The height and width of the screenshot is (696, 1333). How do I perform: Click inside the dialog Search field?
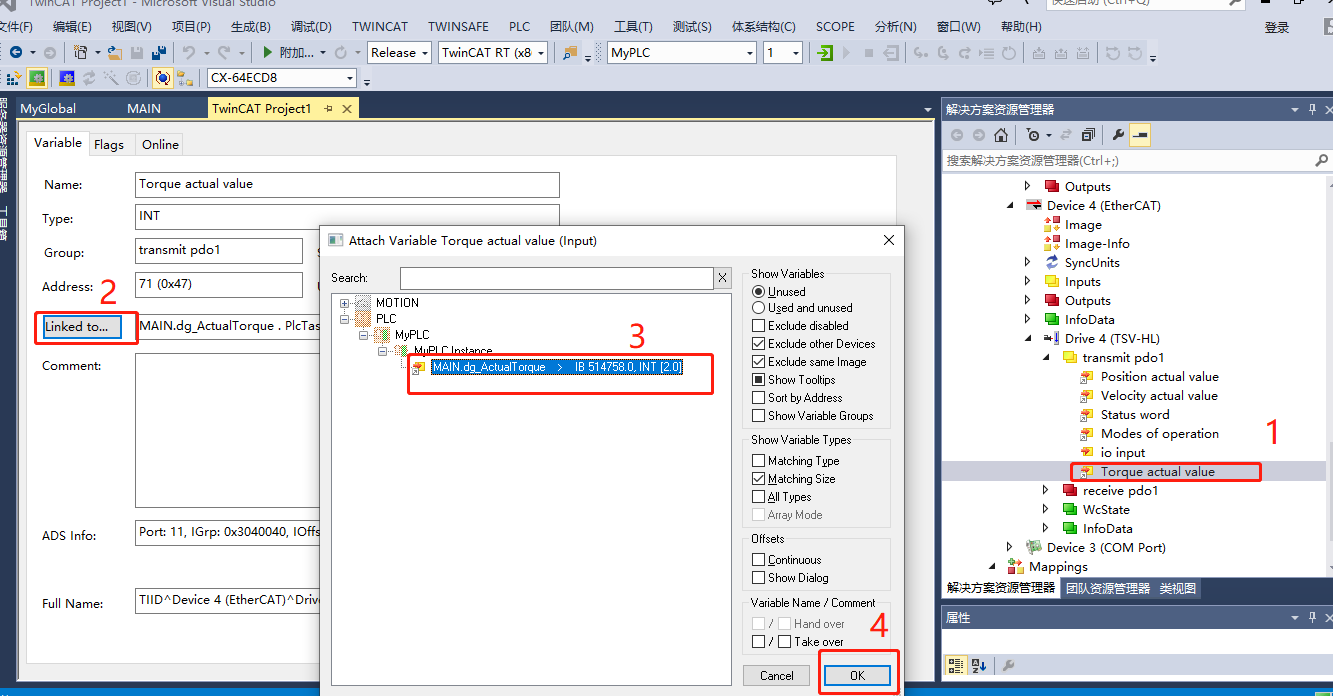click(557, 278)
